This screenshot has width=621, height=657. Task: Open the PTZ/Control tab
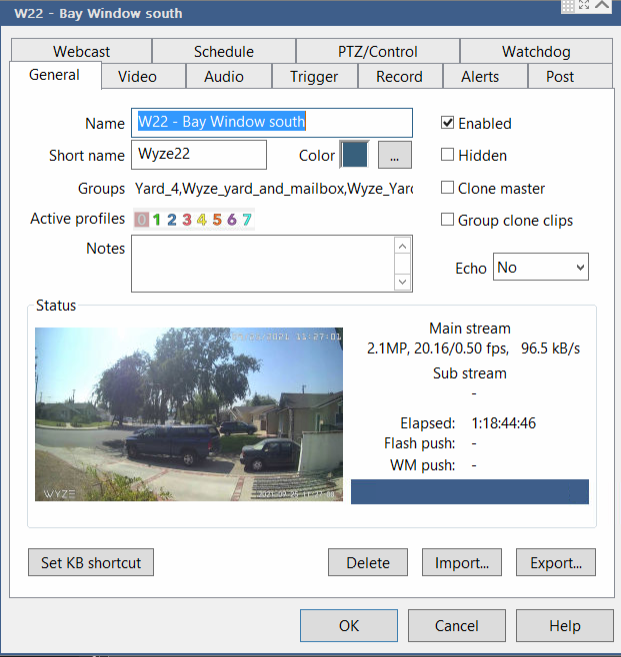378,52
